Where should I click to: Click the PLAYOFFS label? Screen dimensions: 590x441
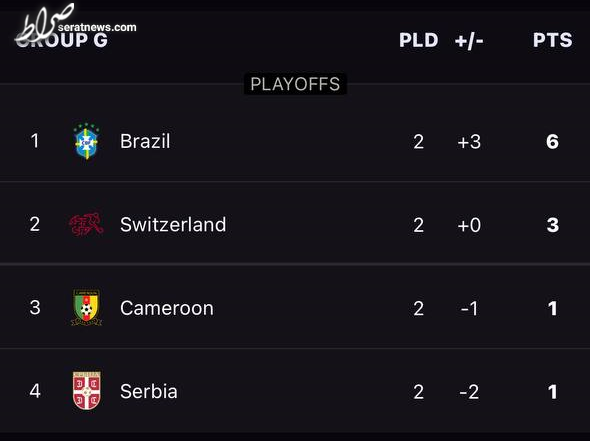[x=295, y=84]
